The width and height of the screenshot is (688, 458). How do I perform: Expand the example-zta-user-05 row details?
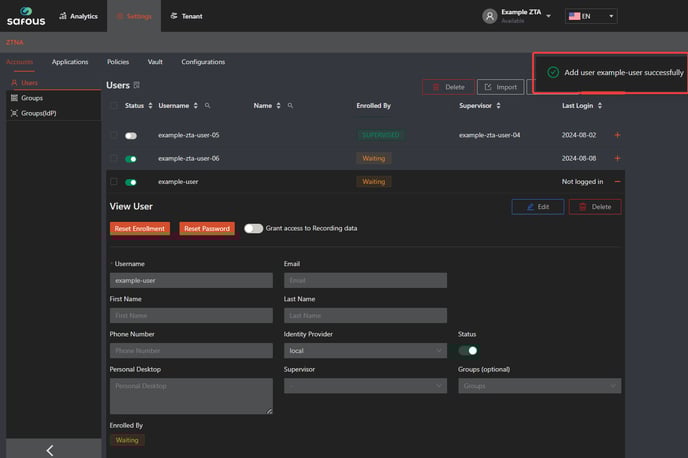[617, 135]
